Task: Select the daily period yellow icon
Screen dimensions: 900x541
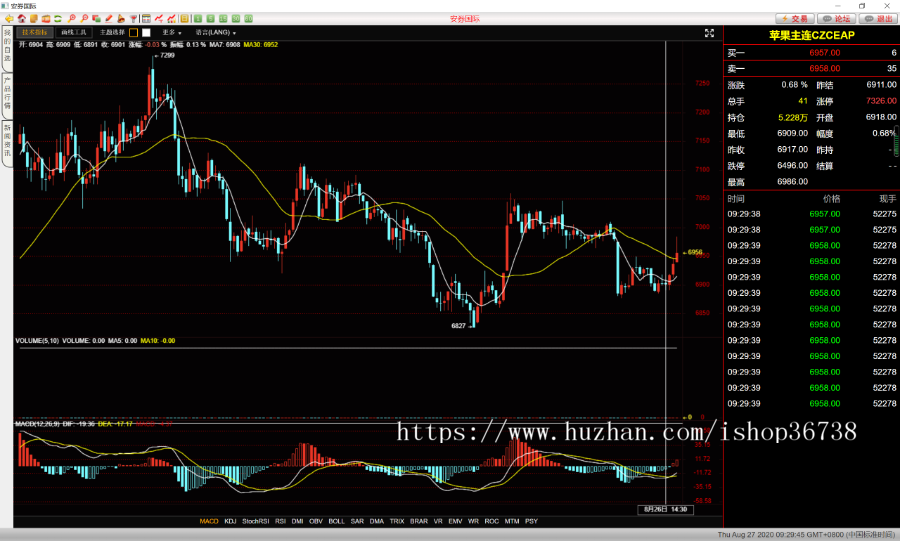Action: point(184,19)
